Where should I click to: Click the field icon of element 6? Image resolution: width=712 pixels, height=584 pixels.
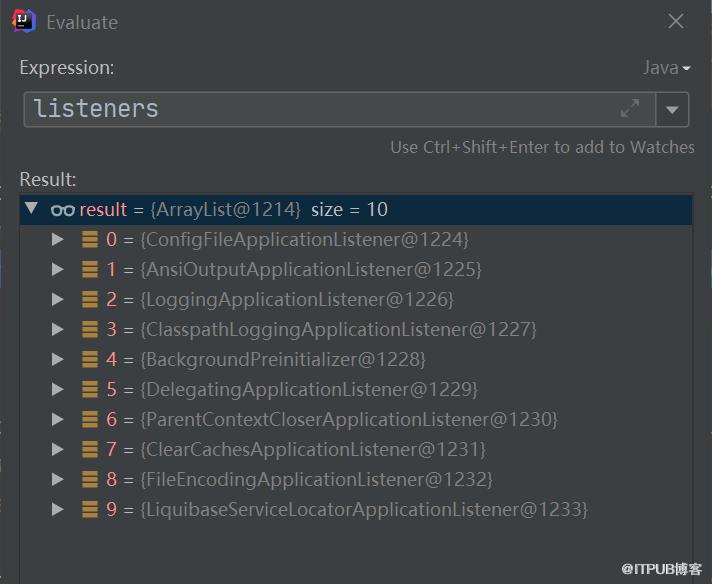coord(89,419)
